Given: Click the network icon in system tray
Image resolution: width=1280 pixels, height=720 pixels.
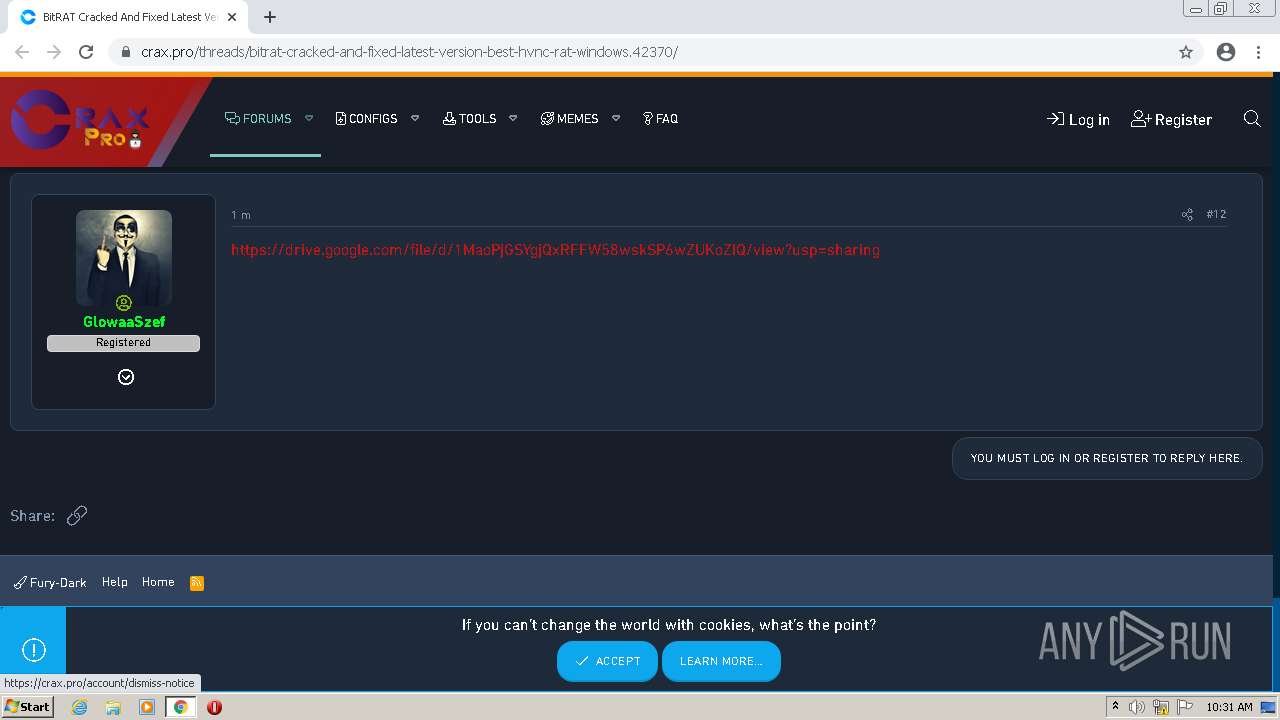Looking at the screenshot, I should tap(1161, 707).
